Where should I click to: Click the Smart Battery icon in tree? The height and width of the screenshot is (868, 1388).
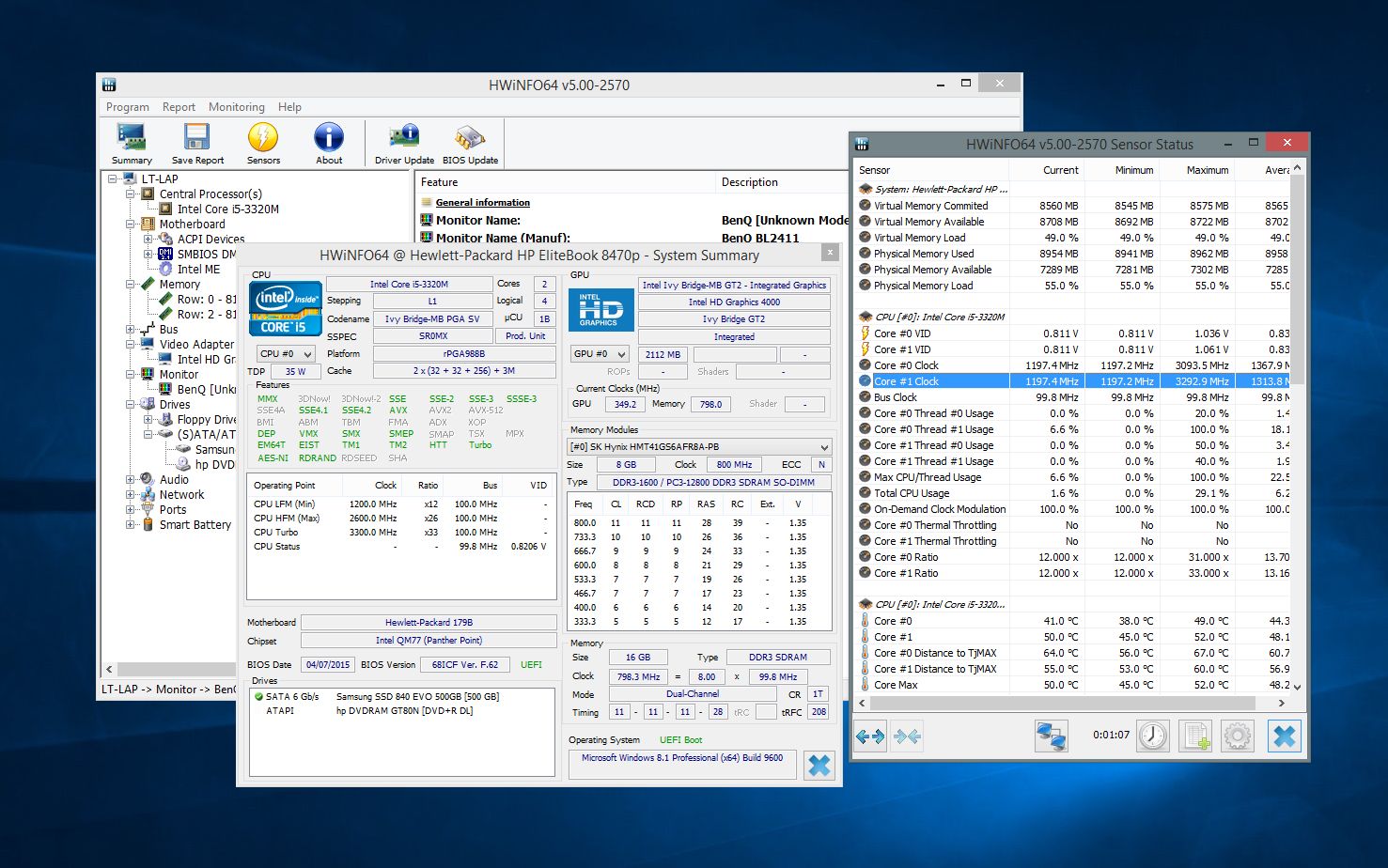(148, 524)
